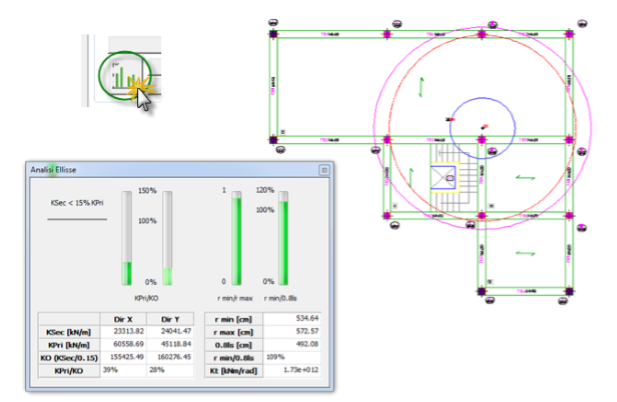
Task: Select the Kt value 1.73e+012
Action: click(x=301, y=370)
